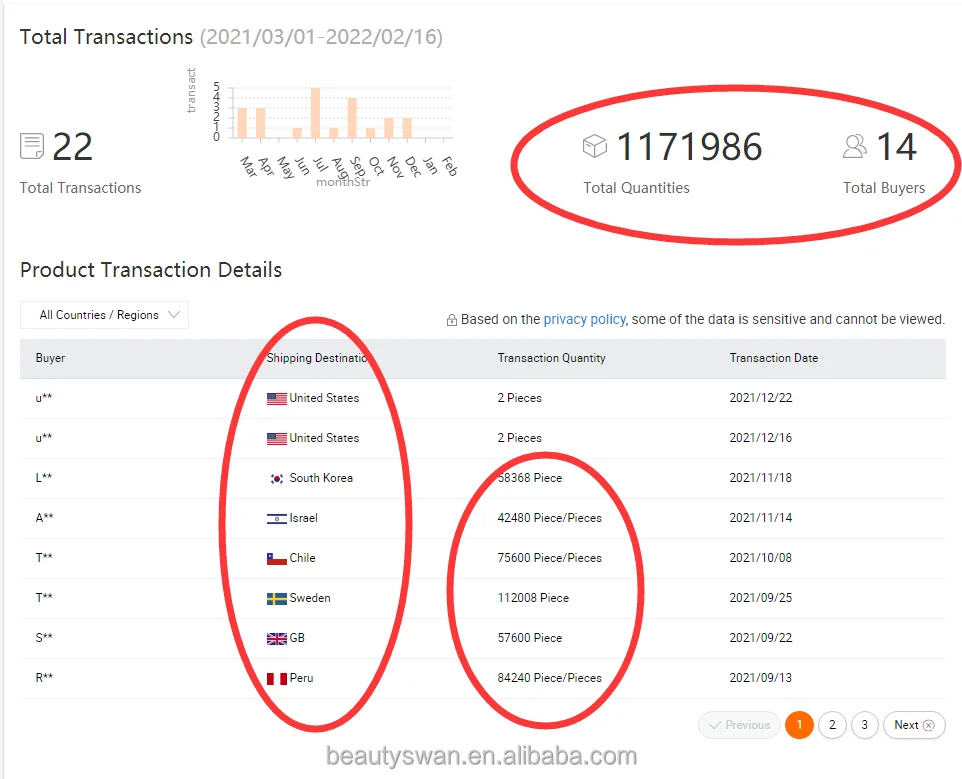Click the Total Transactions document icon
Image resolution: width=962 pixels, height=779 pixels.
[x=32, y=147]
